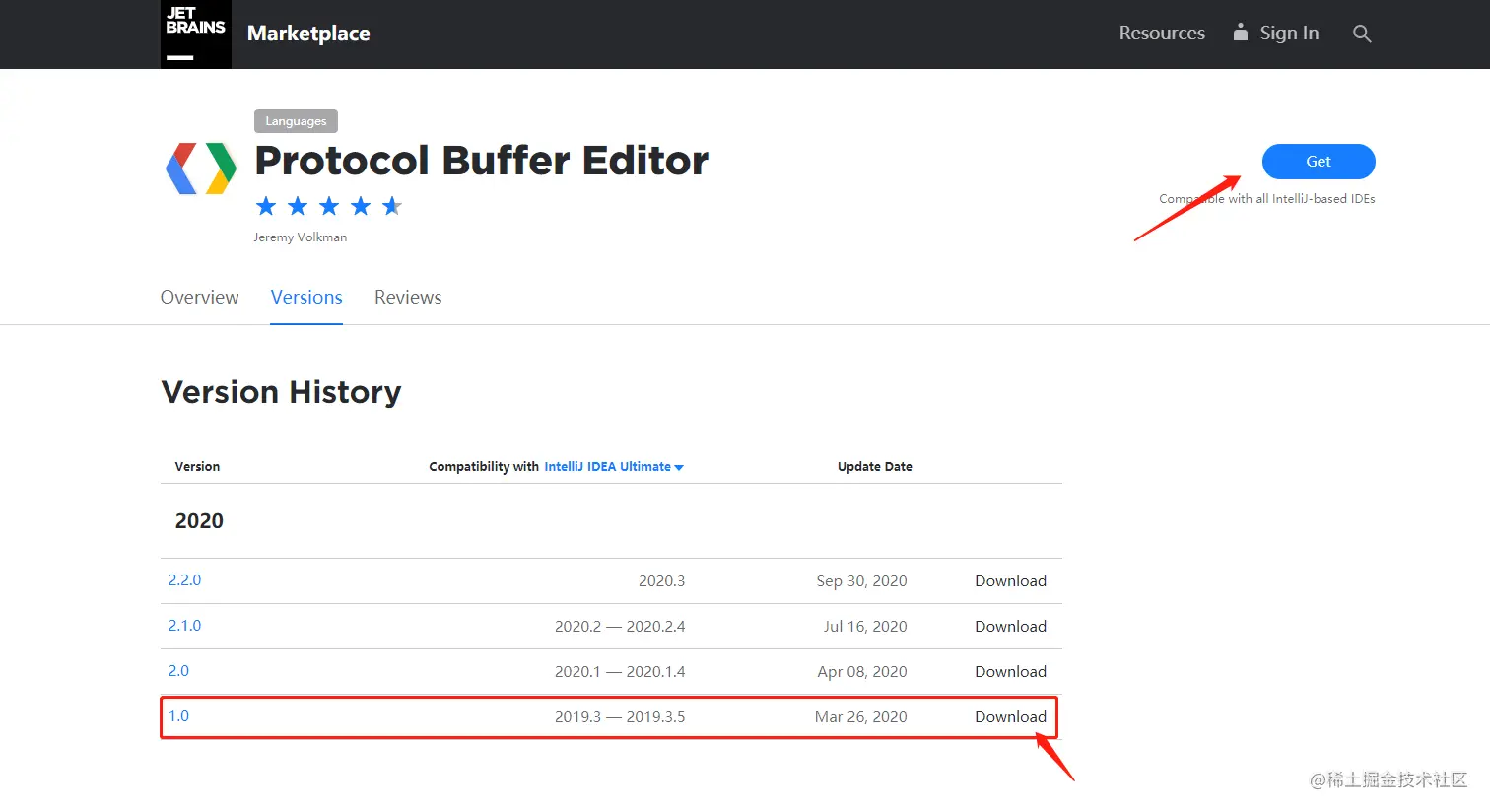Download version 2.2.0
Viewport: 1490px width, 812px height.
pyautogui.click(x=1010, y=581)
